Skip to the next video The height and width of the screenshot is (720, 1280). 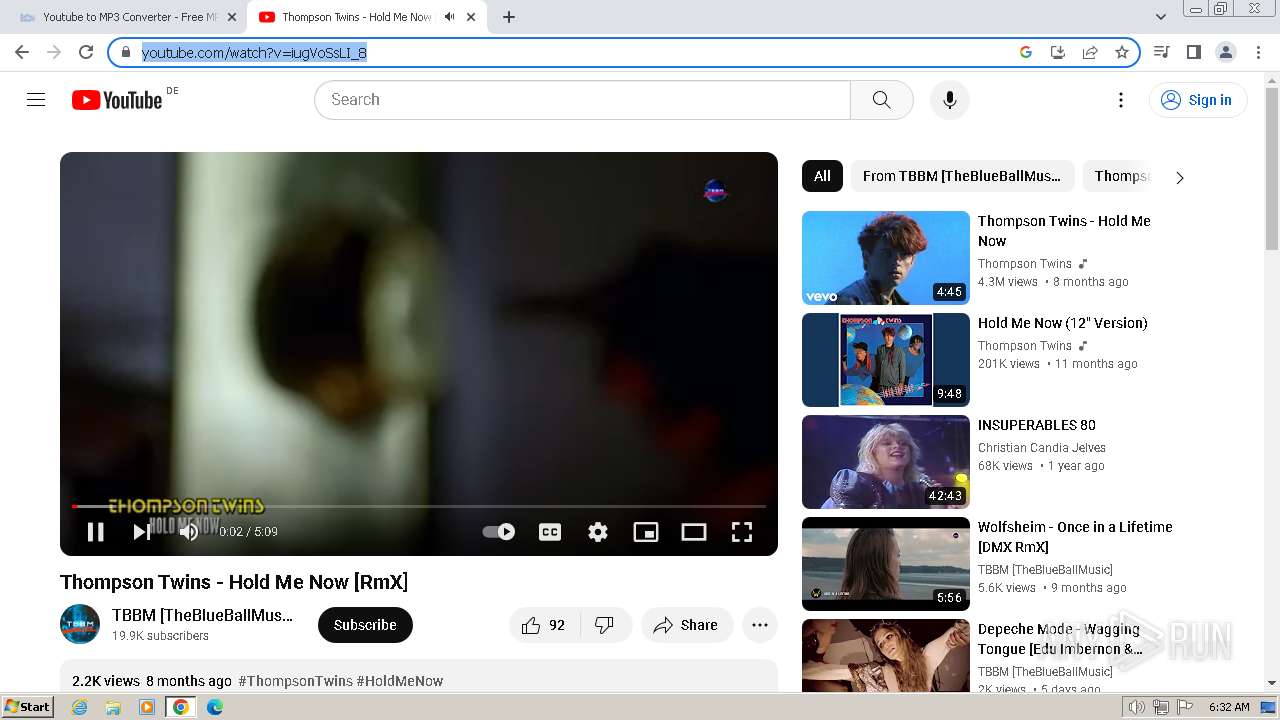(x=142, y=532)
